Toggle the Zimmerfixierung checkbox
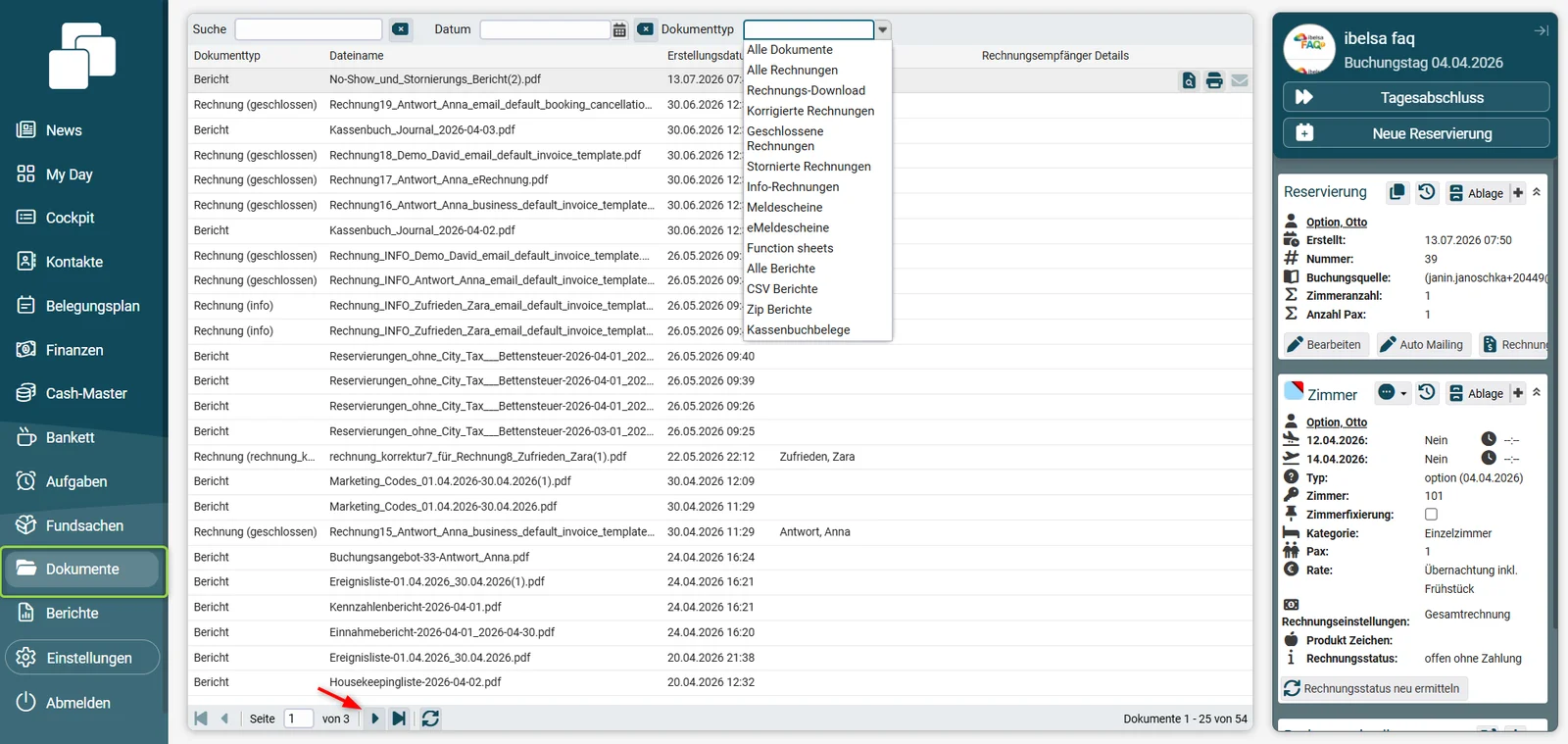1568x744 pixels. (1431, 515)
